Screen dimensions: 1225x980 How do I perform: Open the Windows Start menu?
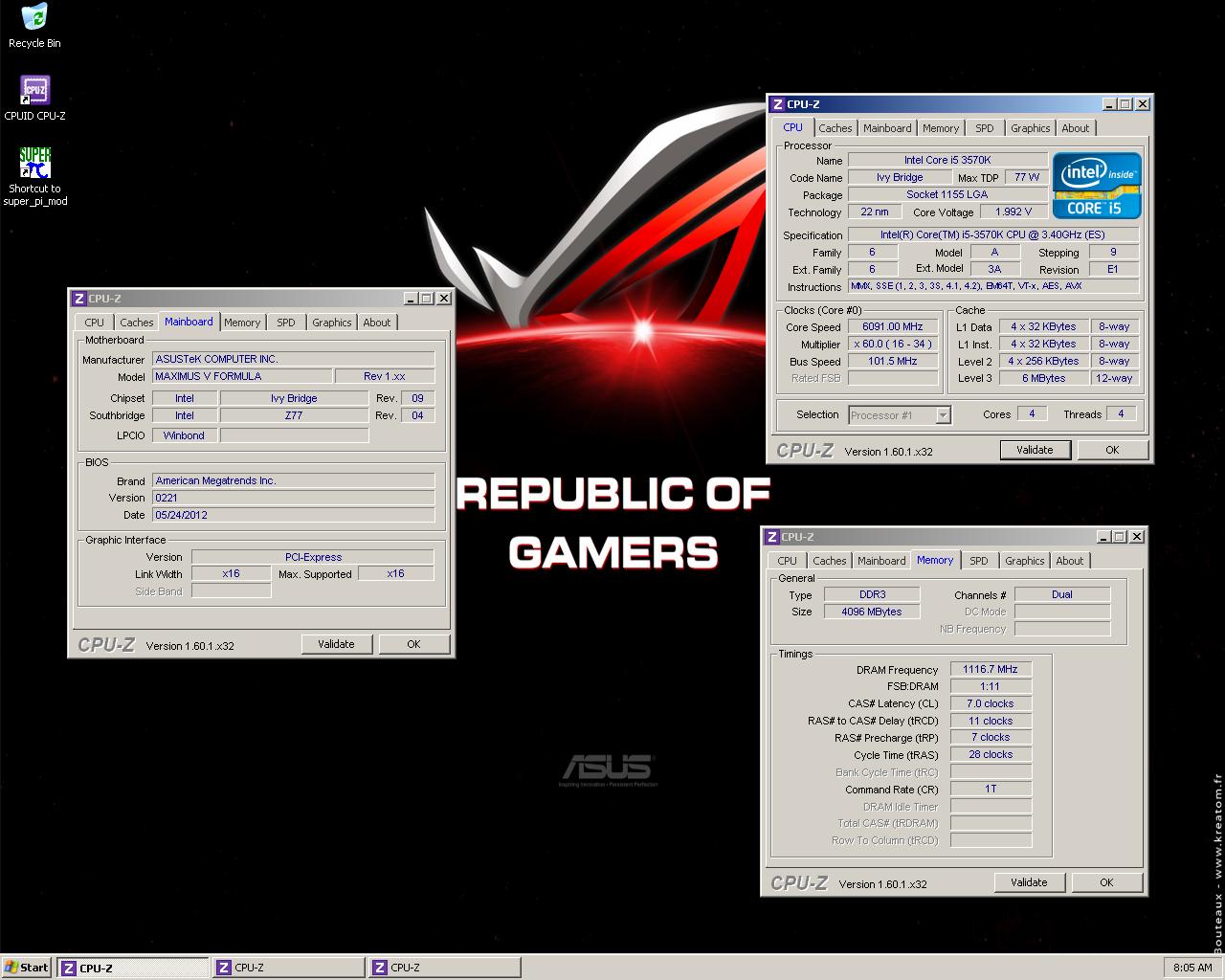[27, 968]
